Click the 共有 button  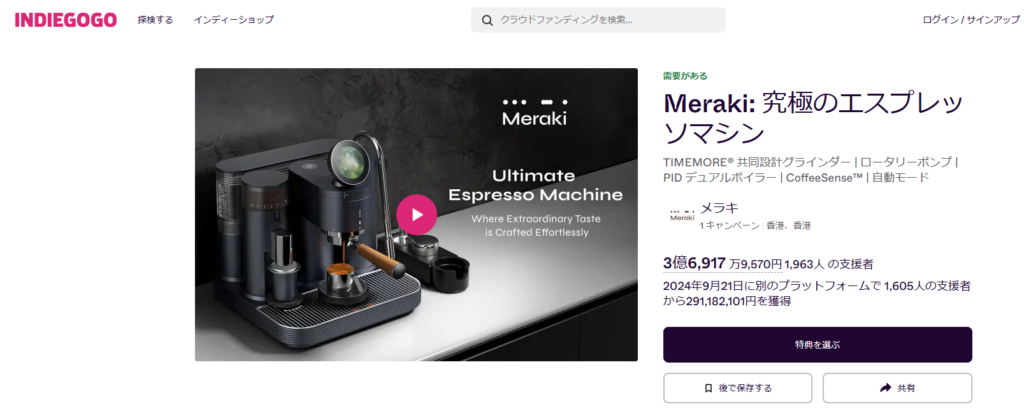(897, 388)
